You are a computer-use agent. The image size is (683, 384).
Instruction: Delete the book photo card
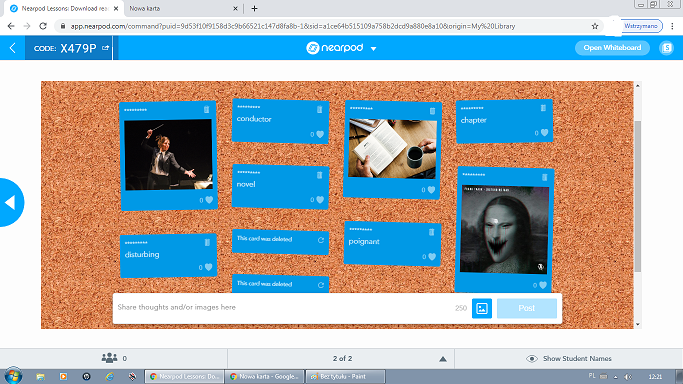pyautogui.click(x=432, y=111)
